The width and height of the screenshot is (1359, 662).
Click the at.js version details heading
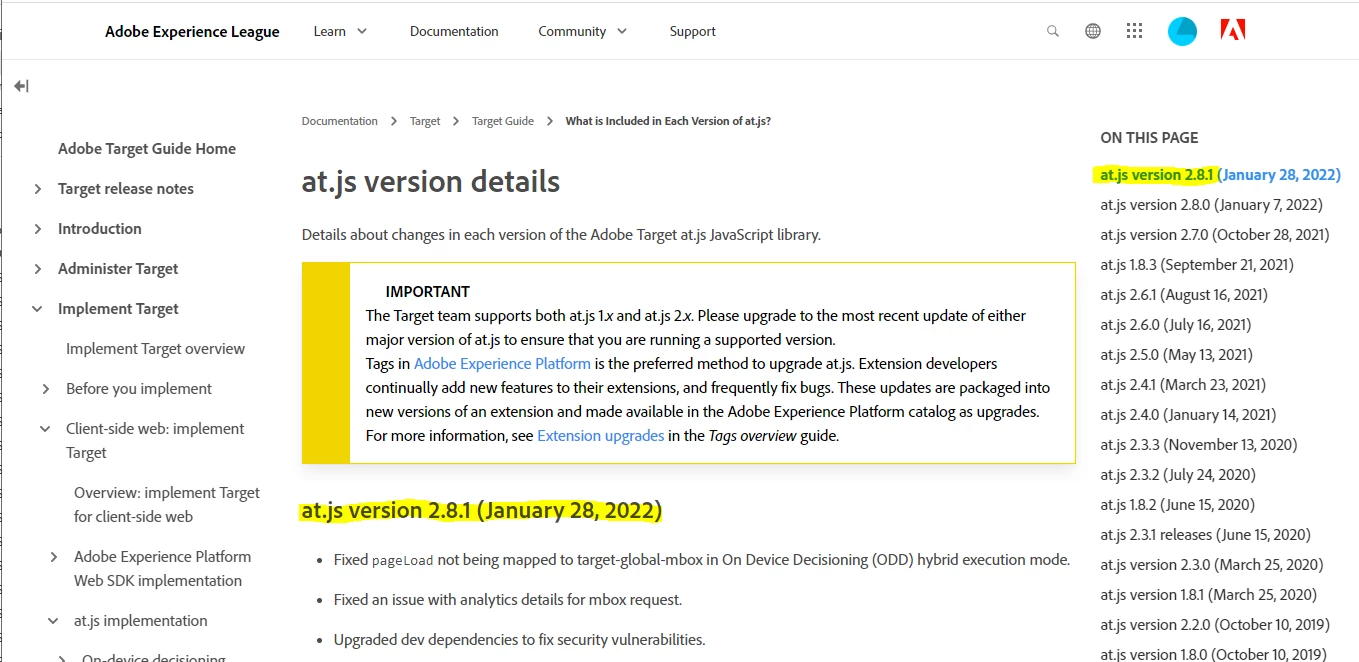click(431, 182)
